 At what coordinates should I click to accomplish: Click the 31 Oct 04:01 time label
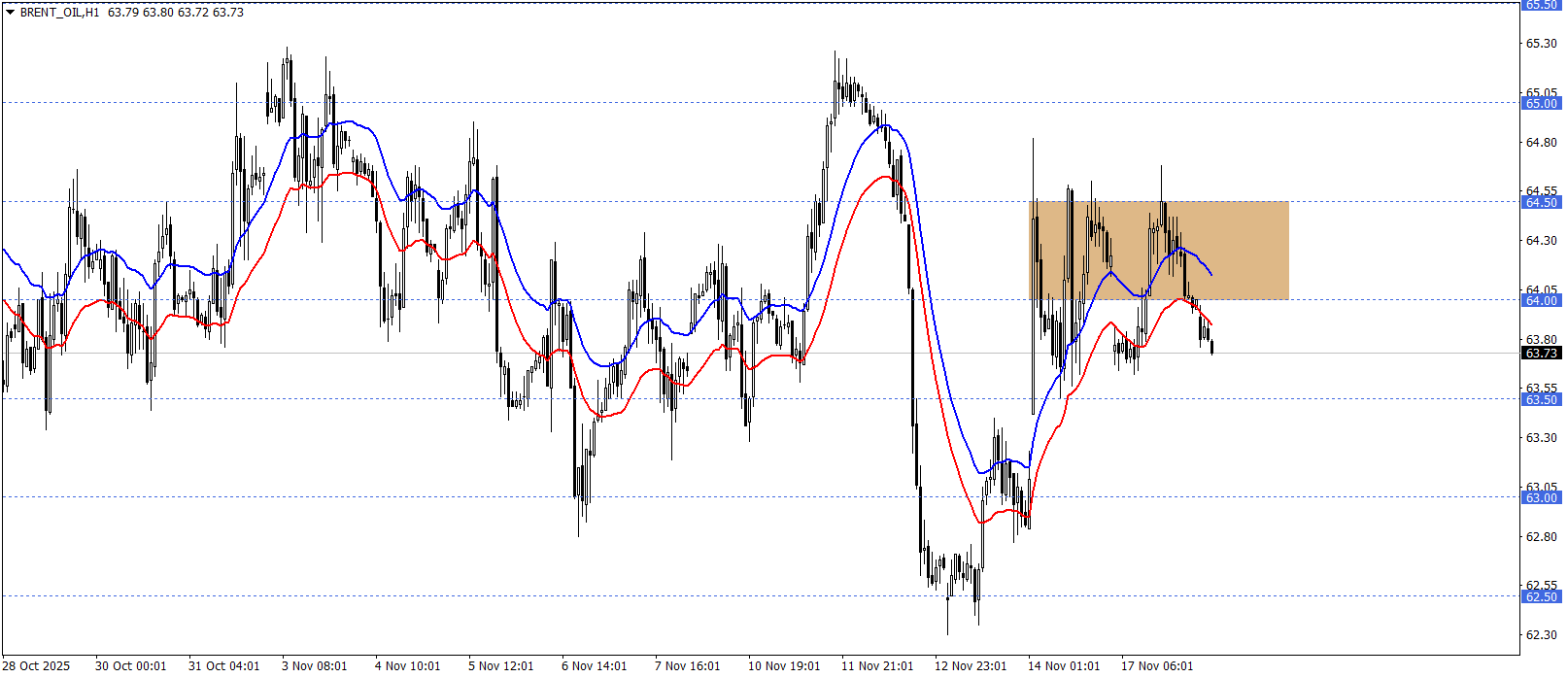[x=223, y=666]
